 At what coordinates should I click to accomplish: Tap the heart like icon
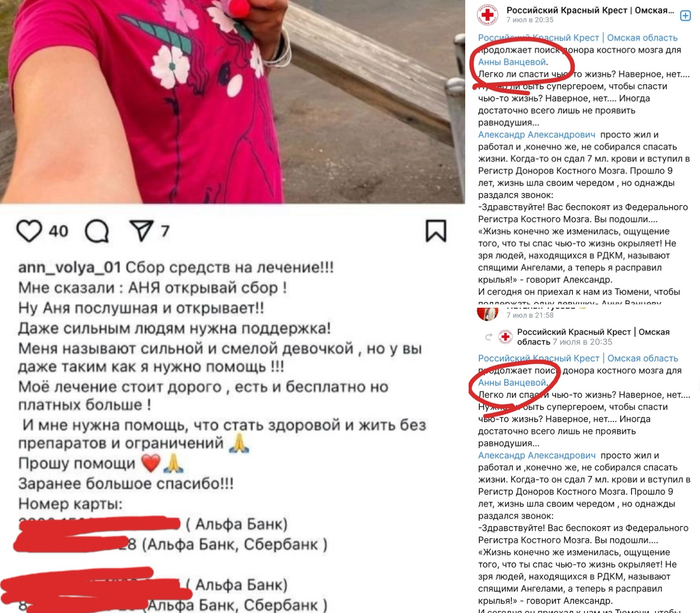tap(29, 231)
